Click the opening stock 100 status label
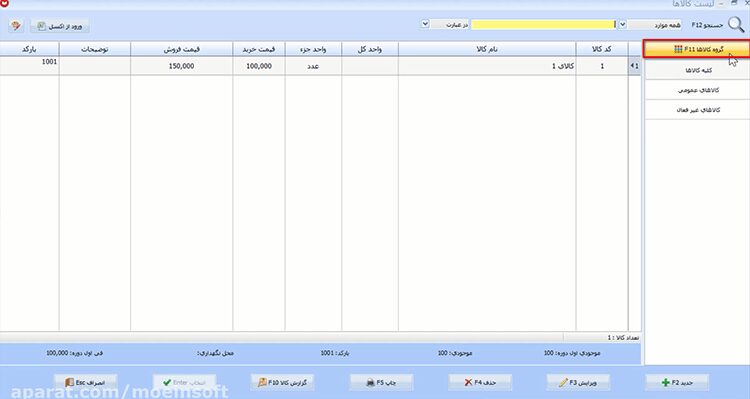 click(x=572, y=353)
